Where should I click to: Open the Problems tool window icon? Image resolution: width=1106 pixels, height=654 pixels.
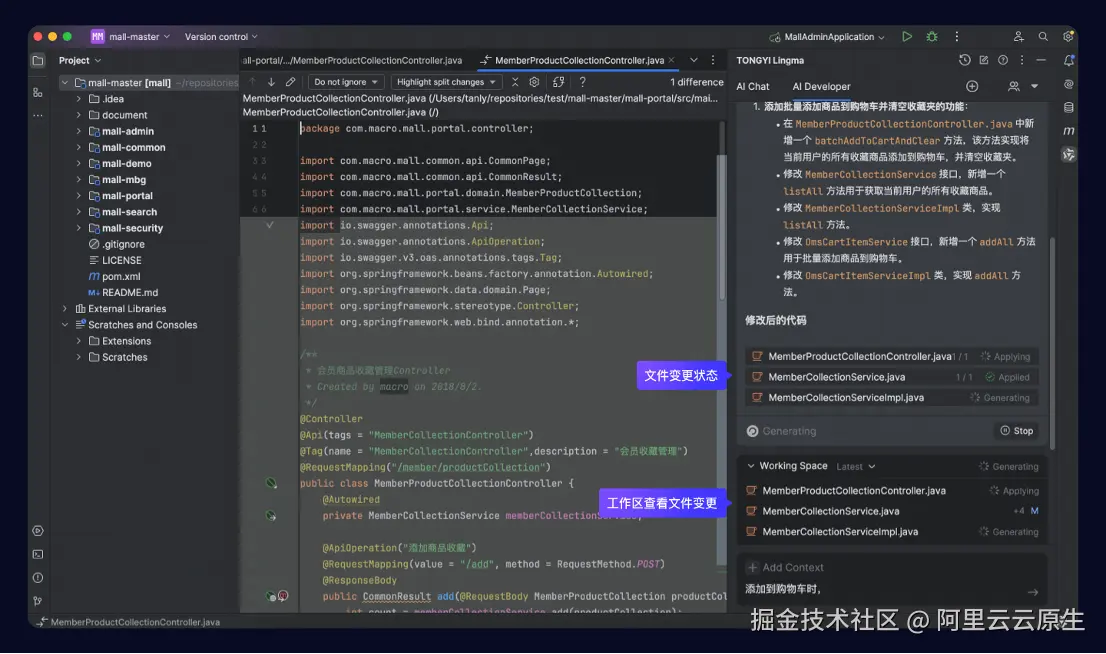(38, 578)
